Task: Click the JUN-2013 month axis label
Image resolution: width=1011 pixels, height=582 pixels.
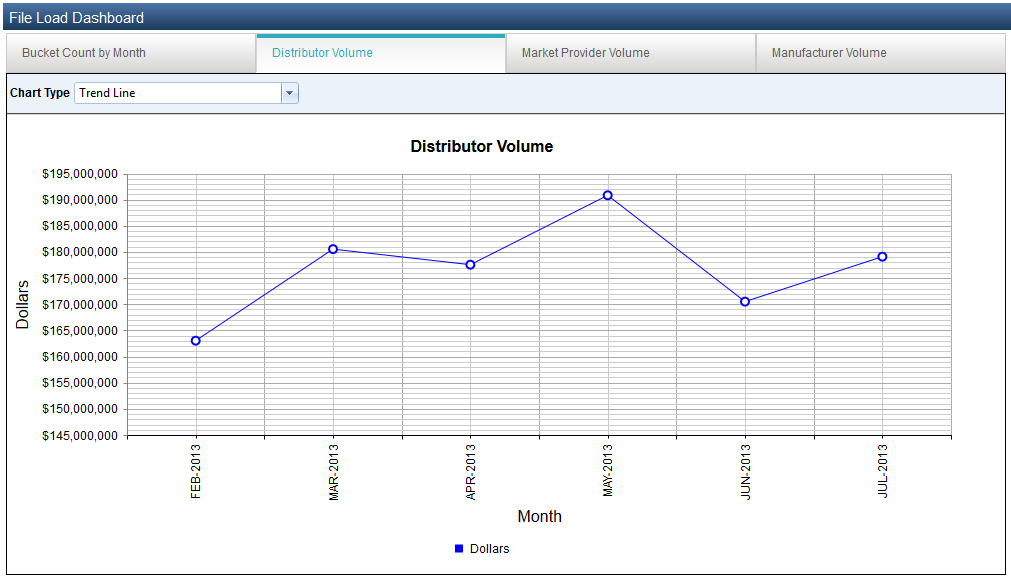Action: click(x=745, y=472)
